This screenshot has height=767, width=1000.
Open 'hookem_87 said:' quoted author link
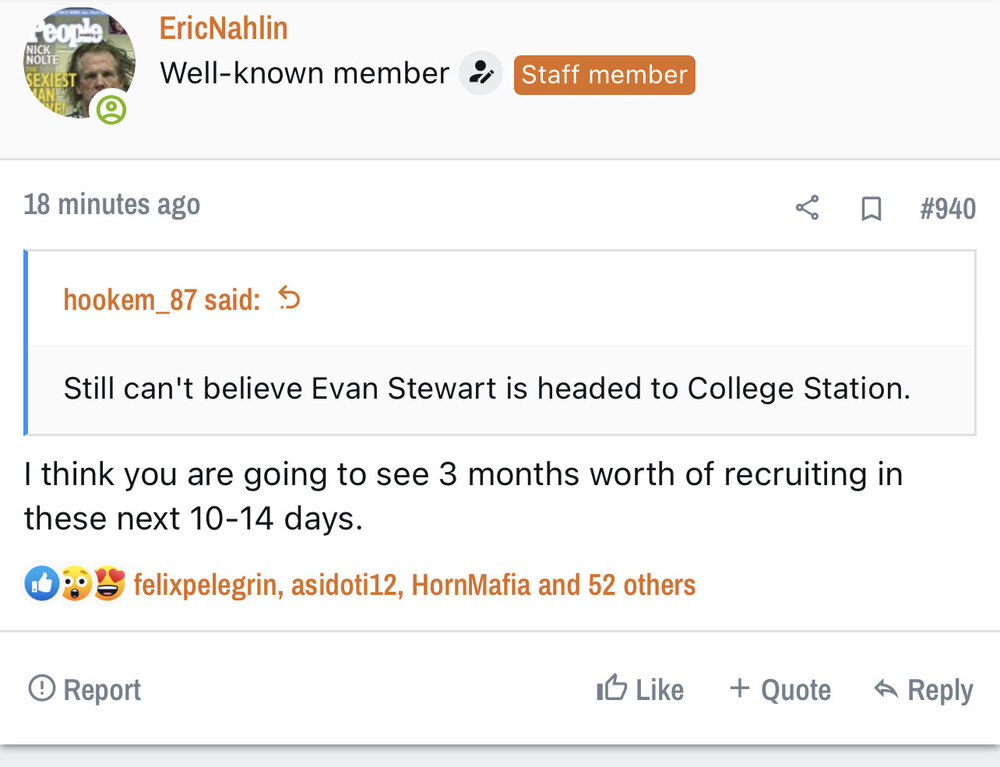pyautogui.click(x=161, y=299)
